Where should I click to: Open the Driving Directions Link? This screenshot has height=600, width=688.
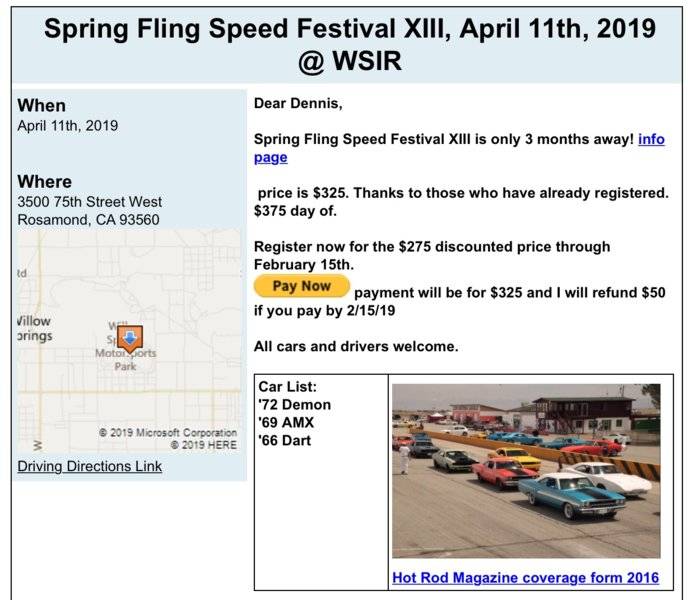tap(90, 466)
